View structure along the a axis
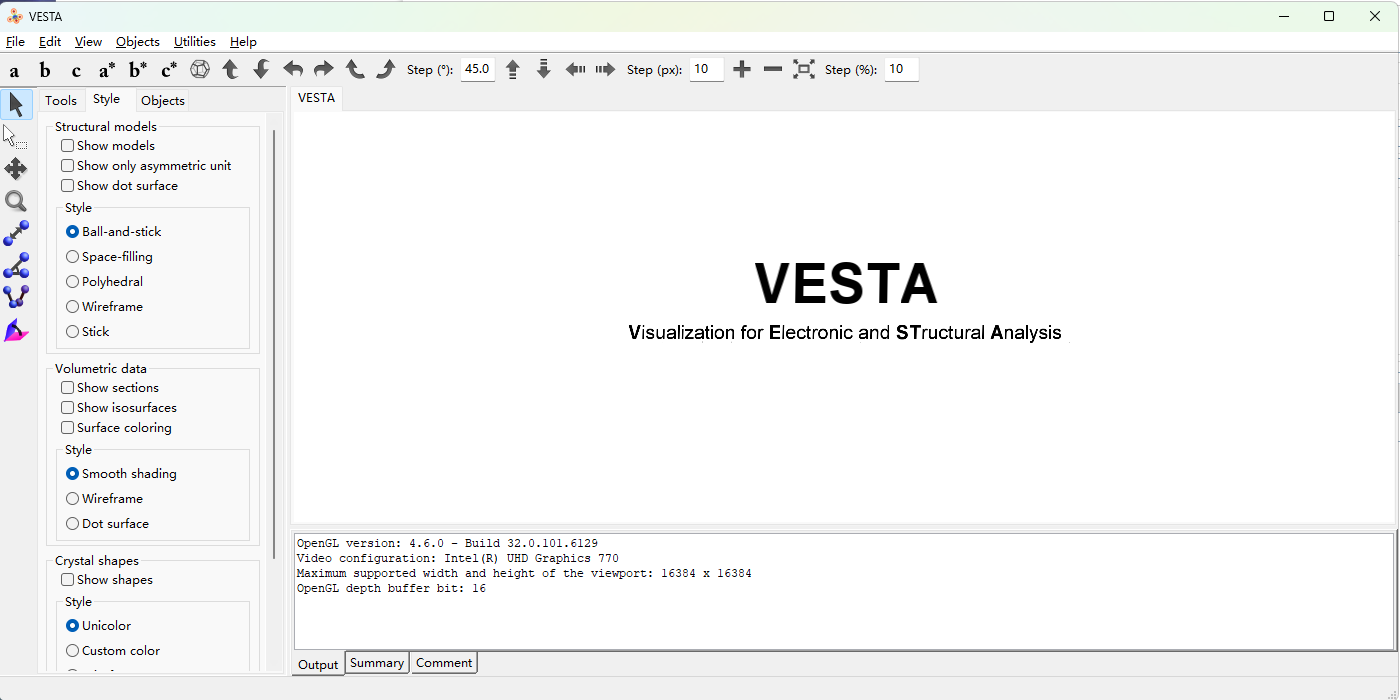This screenshot has width=1400, height=700. pyautogui.click(x=14, y=70)
